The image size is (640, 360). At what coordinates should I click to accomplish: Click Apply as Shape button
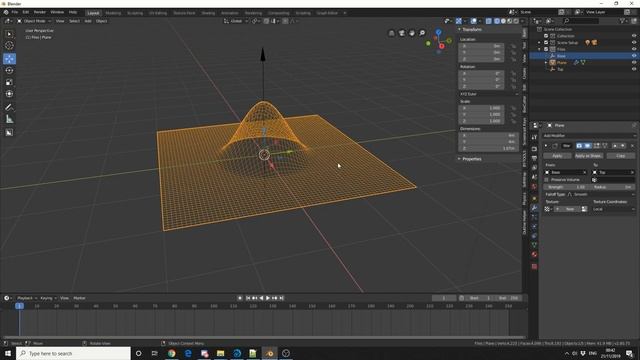tap(588, 156)
